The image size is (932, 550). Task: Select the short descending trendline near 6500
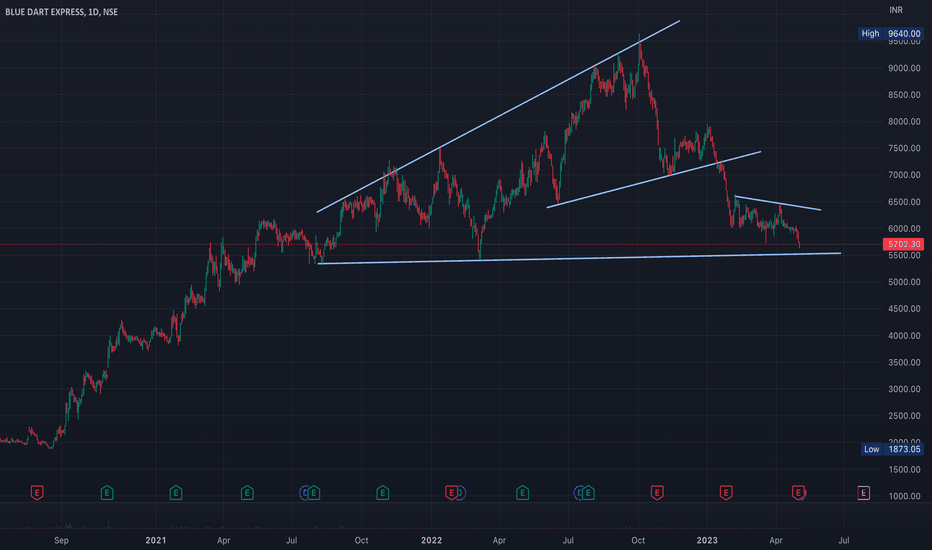click(777, 203)
